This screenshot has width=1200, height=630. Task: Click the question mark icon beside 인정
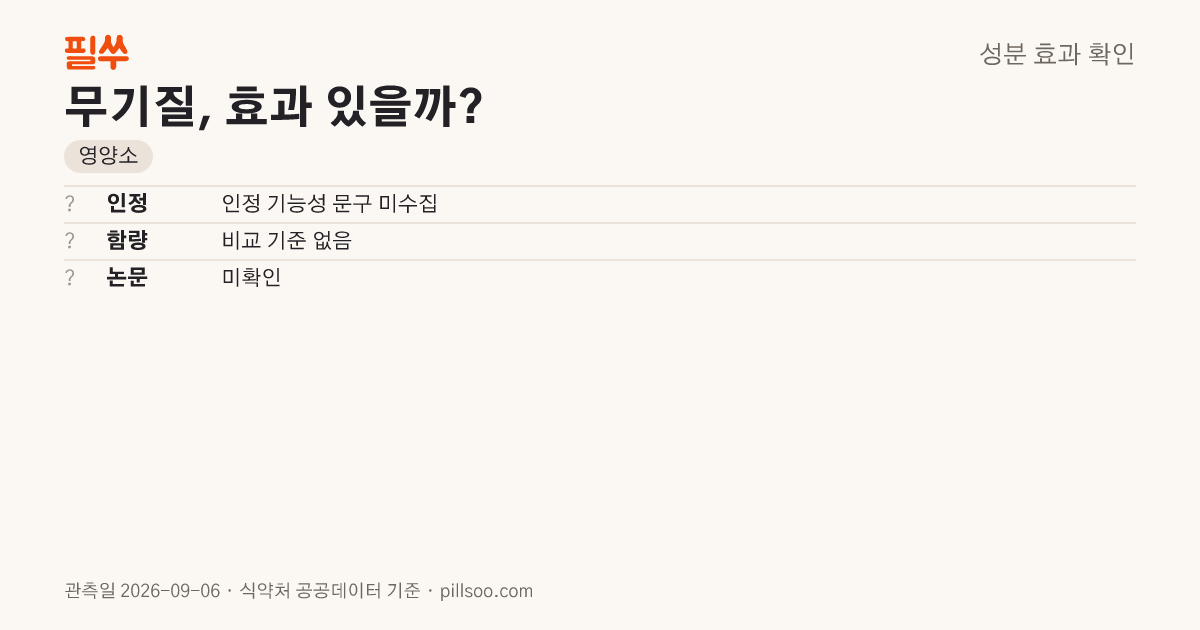pos(70,204)
